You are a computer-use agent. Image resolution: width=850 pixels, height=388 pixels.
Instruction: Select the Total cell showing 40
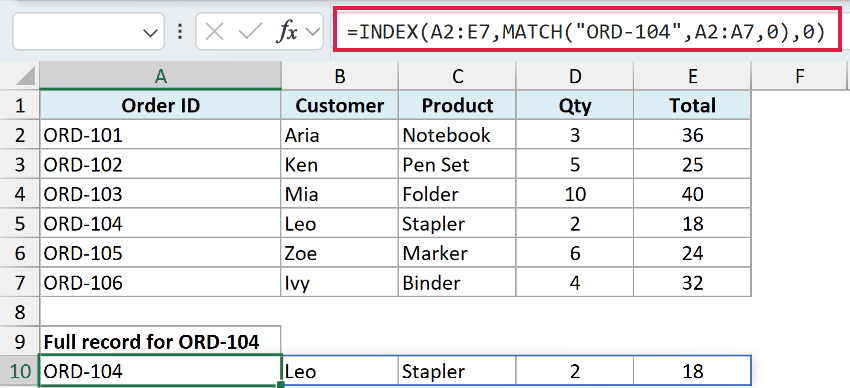coord(692,194)
